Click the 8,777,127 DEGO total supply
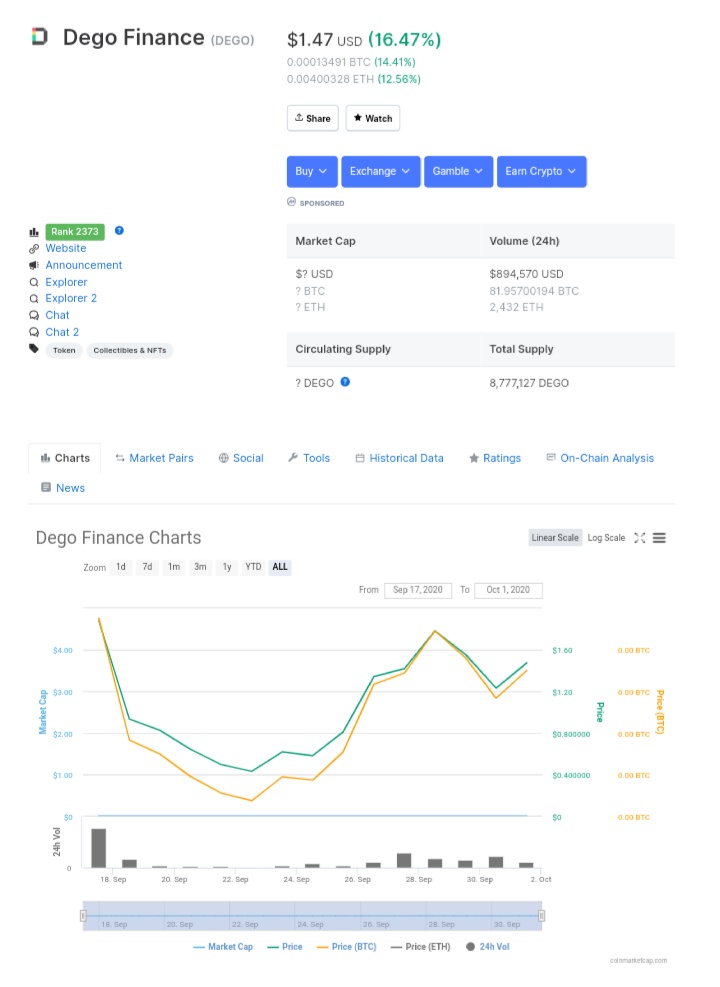This screenshot has height=987, width=720. [529, 383]
